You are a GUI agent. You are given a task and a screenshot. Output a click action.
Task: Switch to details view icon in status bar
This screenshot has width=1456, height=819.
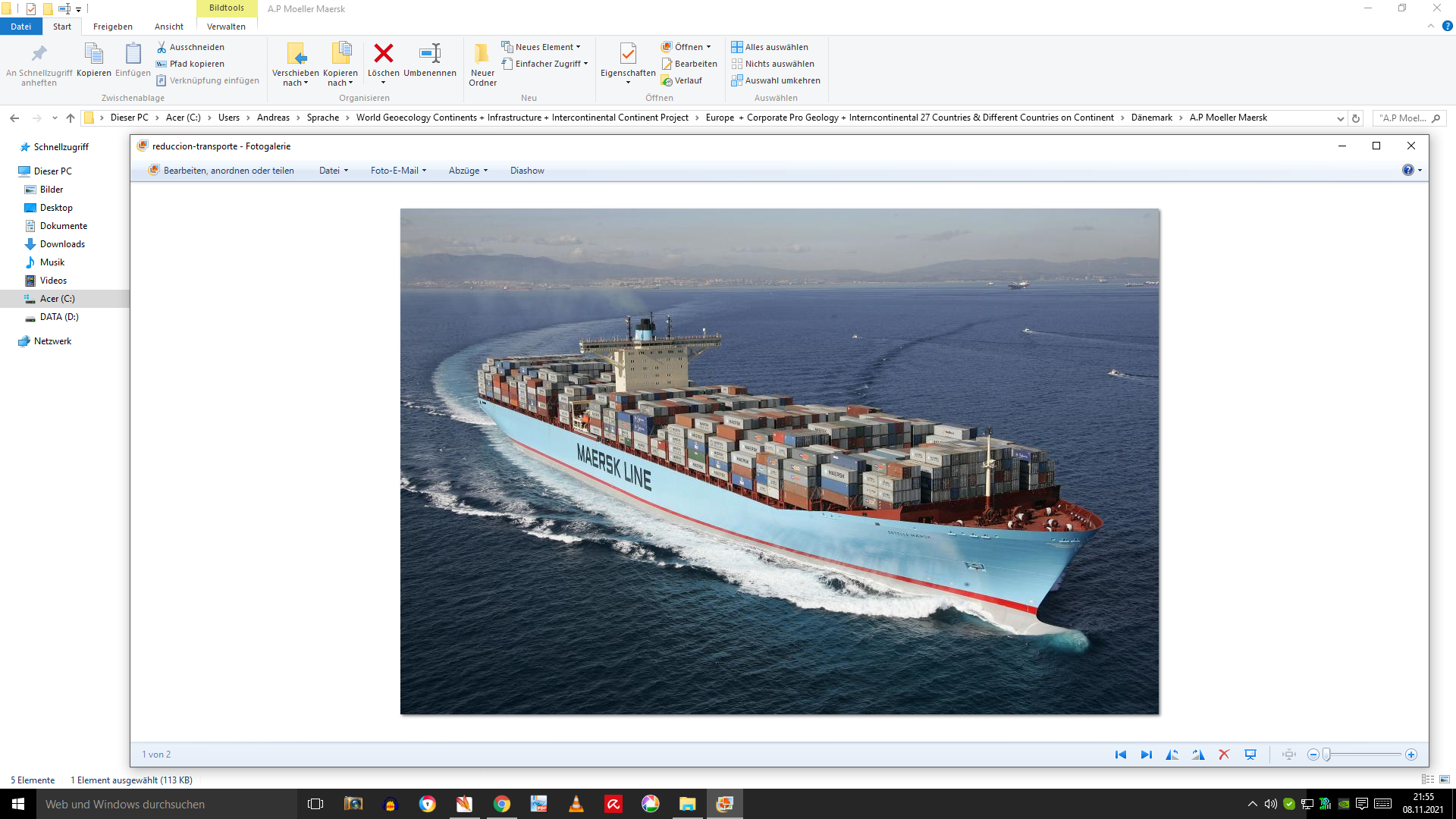click(x=1427, y=780)
